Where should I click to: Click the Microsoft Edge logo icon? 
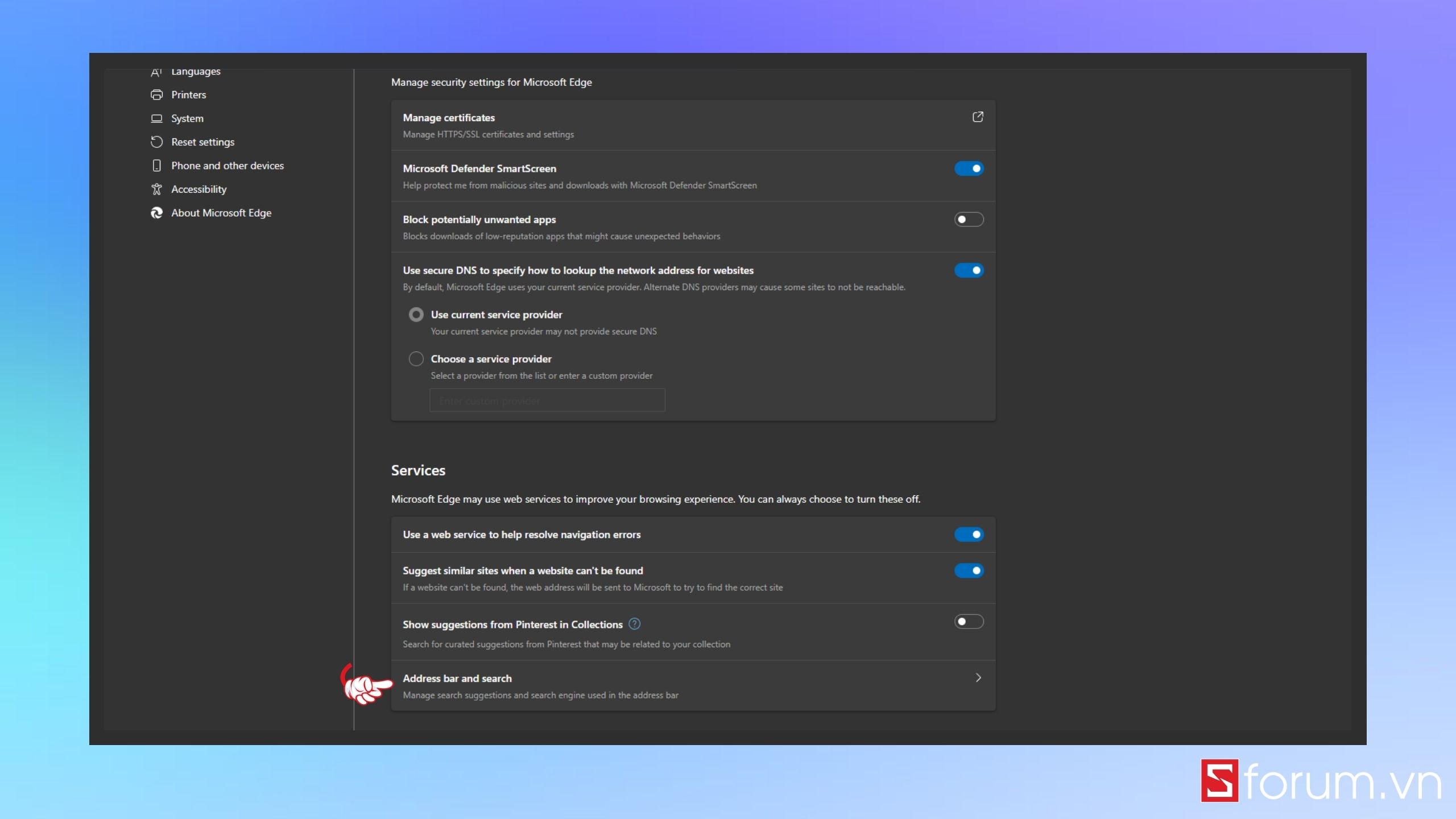click(x=156, y=213)
